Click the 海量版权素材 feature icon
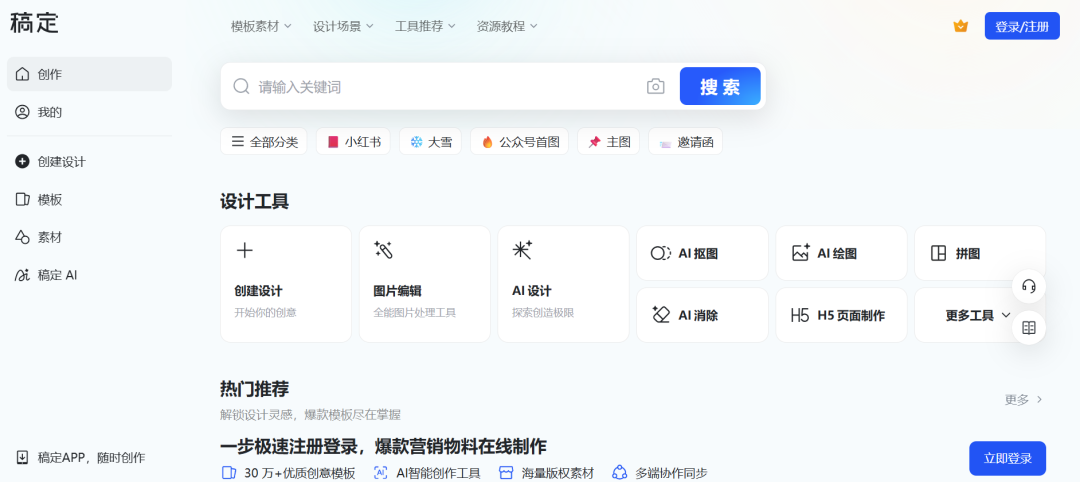The height and width of the screenshot is (482, 1080). [x=507, y=472]
